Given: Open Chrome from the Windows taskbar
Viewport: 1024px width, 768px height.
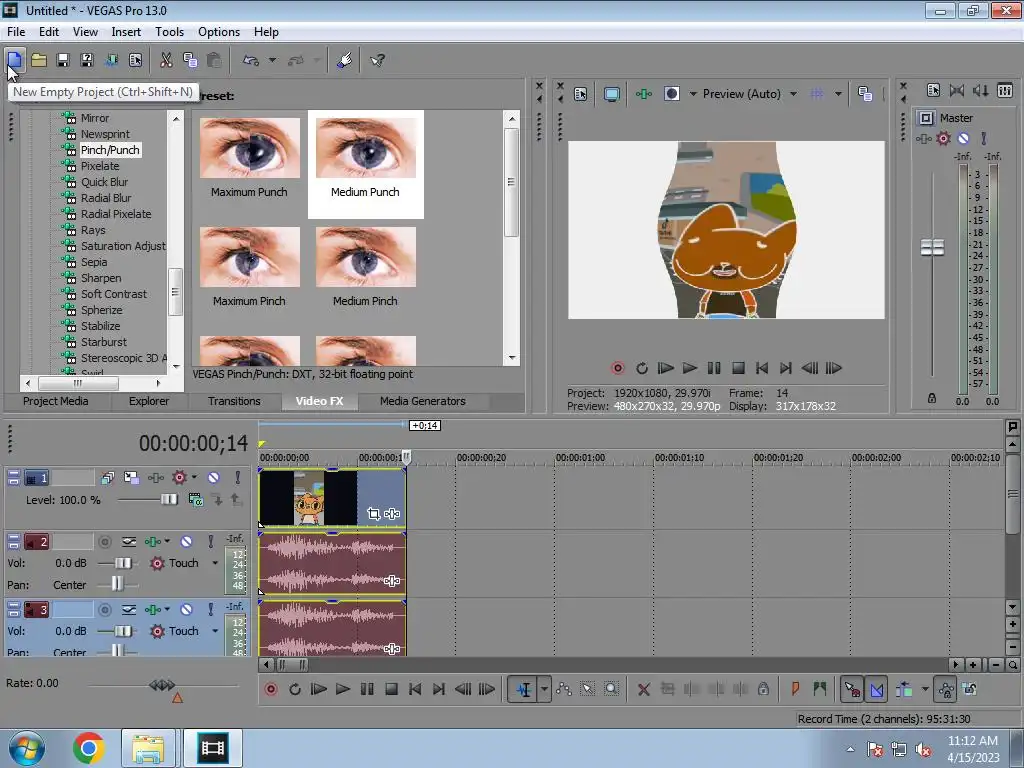Looking at the screenshot, I should [x=89, y=748].
